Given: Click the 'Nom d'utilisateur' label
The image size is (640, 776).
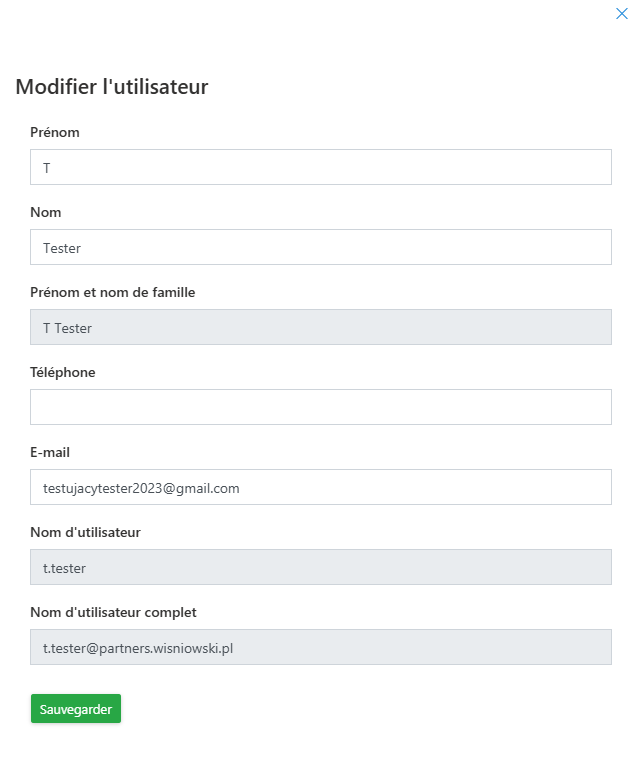Looking at the screenshot, I should point(86,532).
